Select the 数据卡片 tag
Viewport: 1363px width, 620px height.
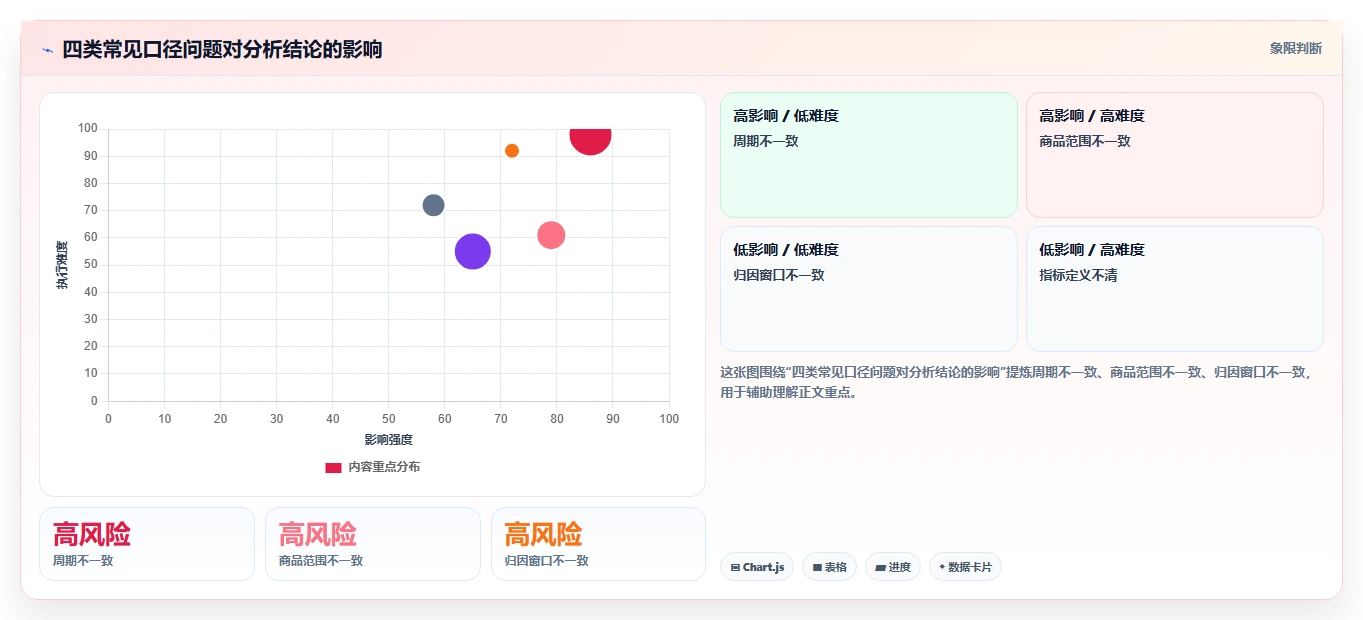pyautogui.click(x=965, y=567)
